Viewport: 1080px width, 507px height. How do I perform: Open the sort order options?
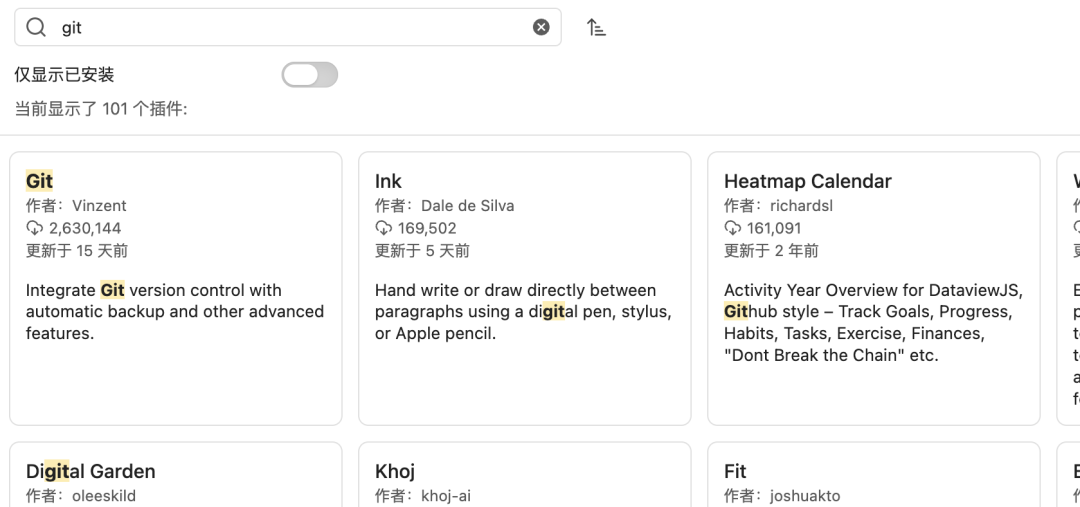(x=596, y=28)
